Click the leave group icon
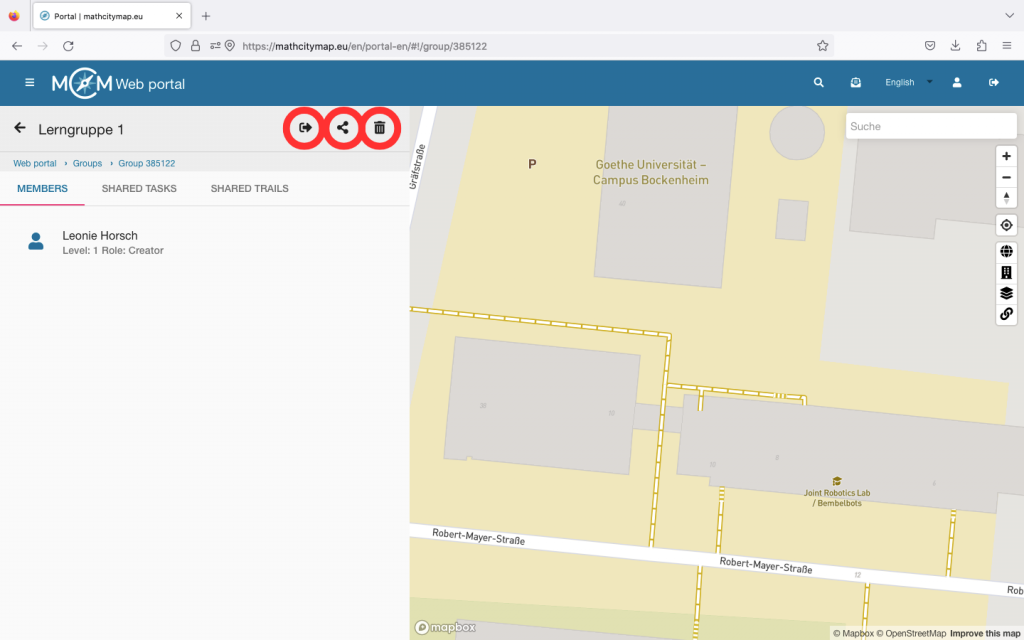Viewport: 1024px width, 640px height. (305, 128)
